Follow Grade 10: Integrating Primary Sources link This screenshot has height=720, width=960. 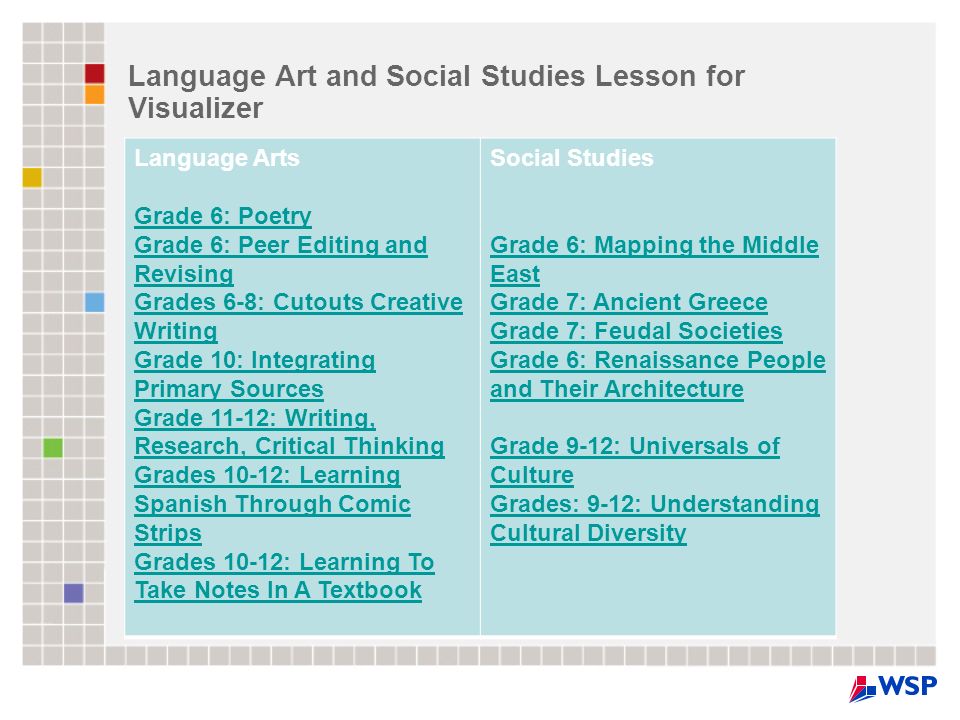coord(255,374)
